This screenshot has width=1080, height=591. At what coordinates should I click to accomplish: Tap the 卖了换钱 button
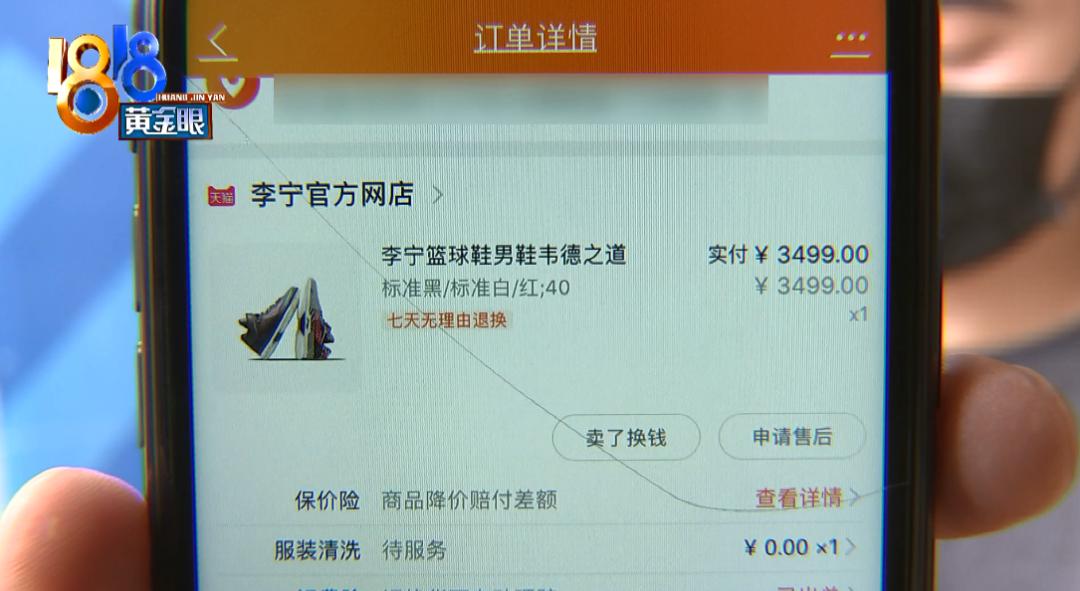click(626, 437)
